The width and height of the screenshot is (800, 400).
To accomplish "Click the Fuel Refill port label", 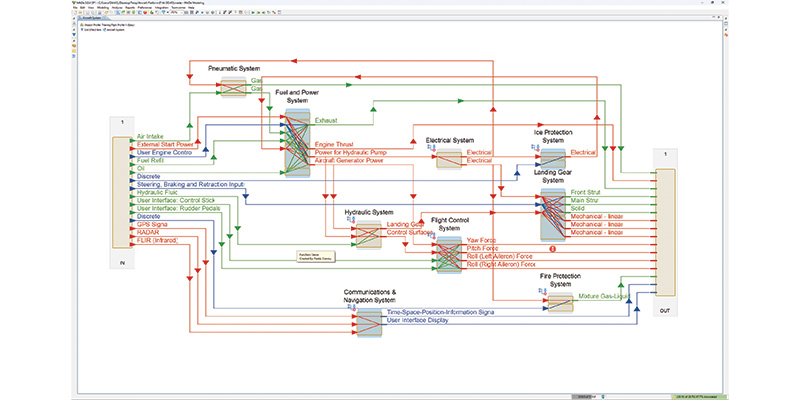I will pyautogui.click(x=149, y=160).
